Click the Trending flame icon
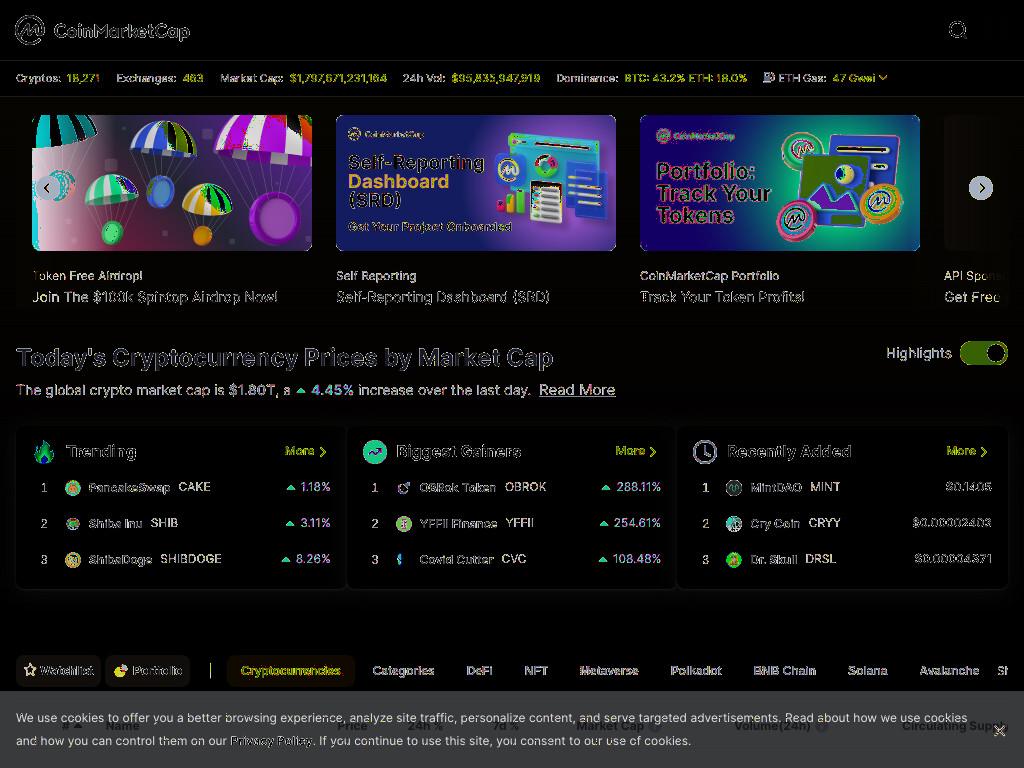The image size is (1024, 768). click(44, 451)
